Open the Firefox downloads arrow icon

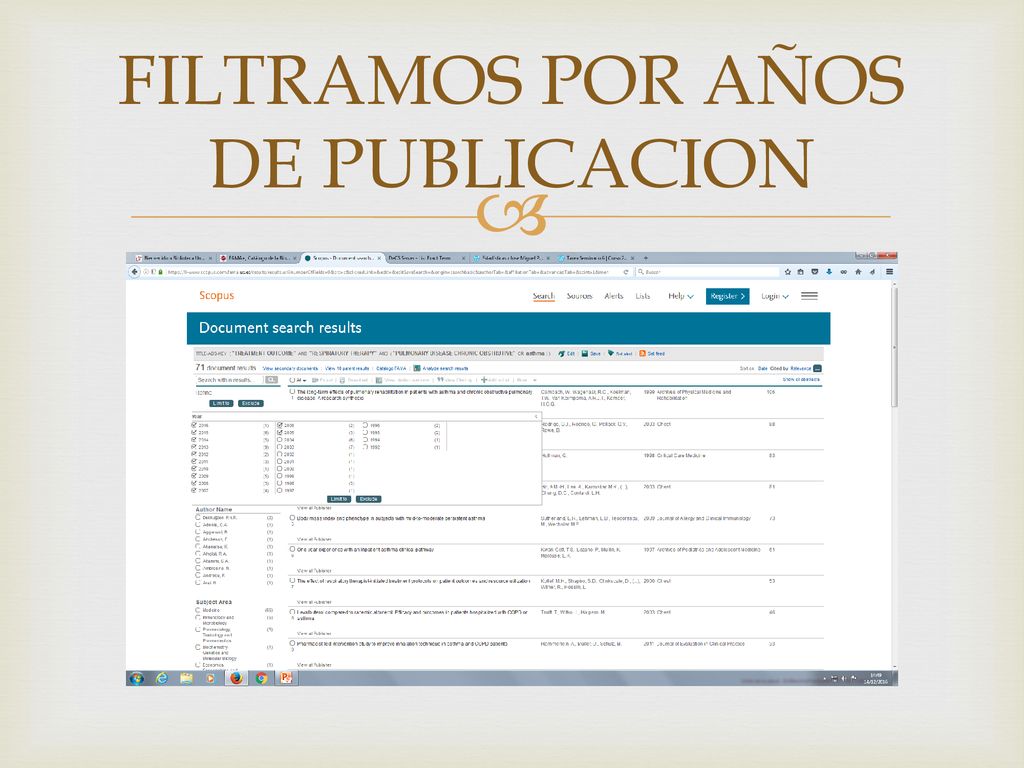829,272
